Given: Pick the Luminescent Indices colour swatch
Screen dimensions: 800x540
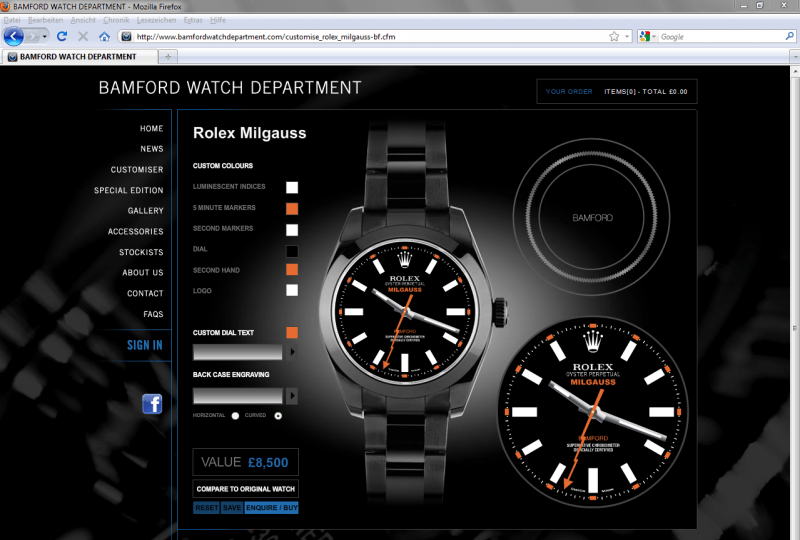Looking at the screenshot, I should pyautogui.click(x=292, y=187).
